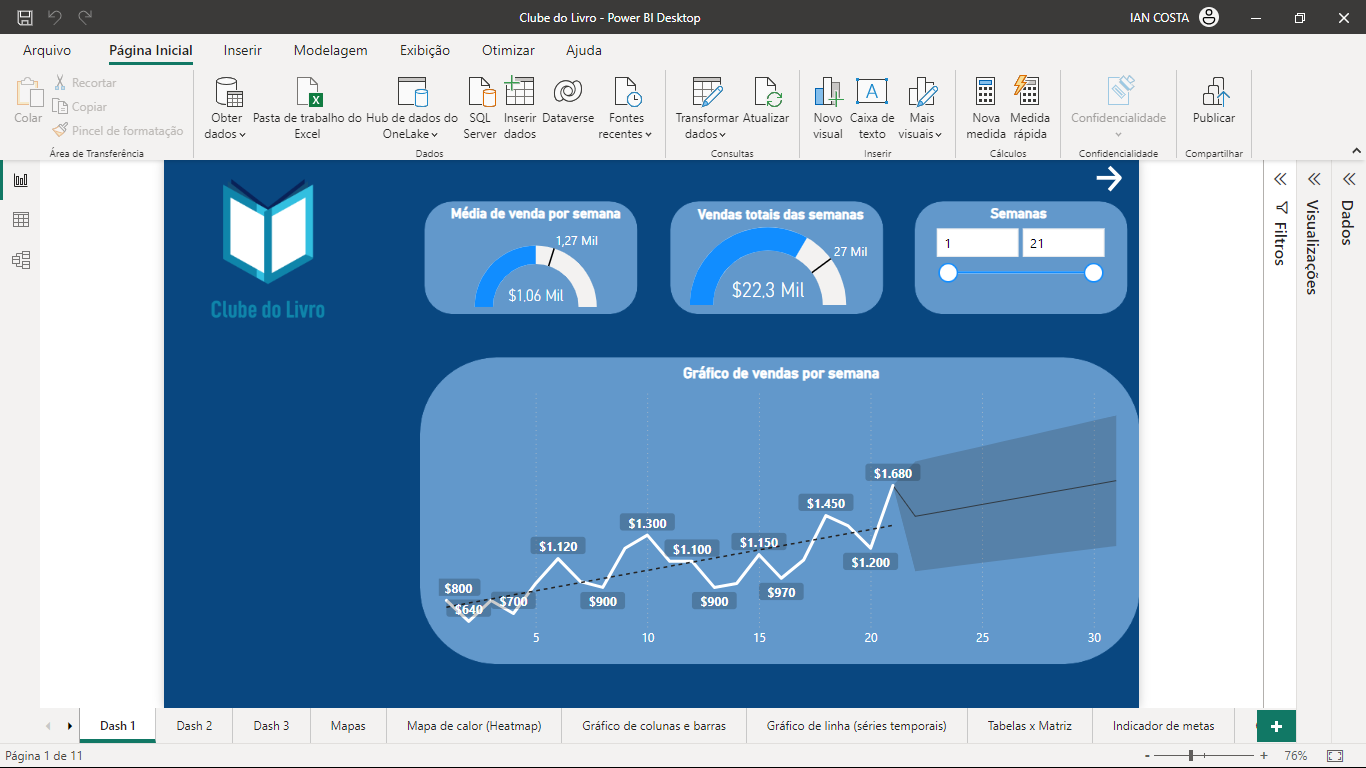Expand the Dados pane
The image size is (1366, 768).
pyautogui.click(x=1348, y=179)
